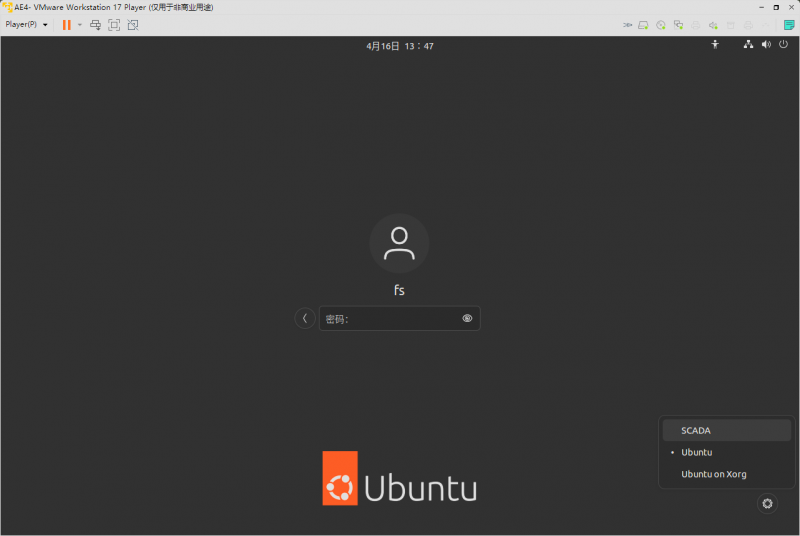Show password with eye icon
The width and height of the screenshot is (800, 536).
click(467, 319)
